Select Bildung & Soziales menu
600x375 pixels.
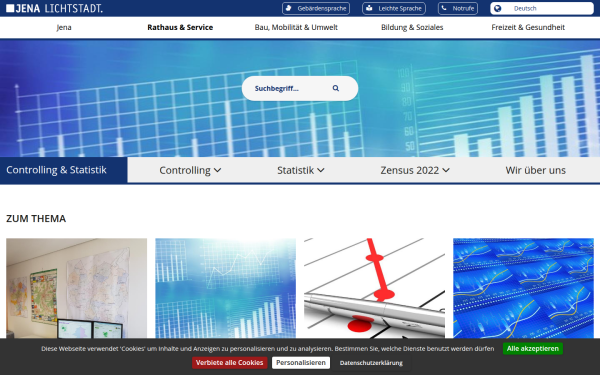tap(412, 27)
